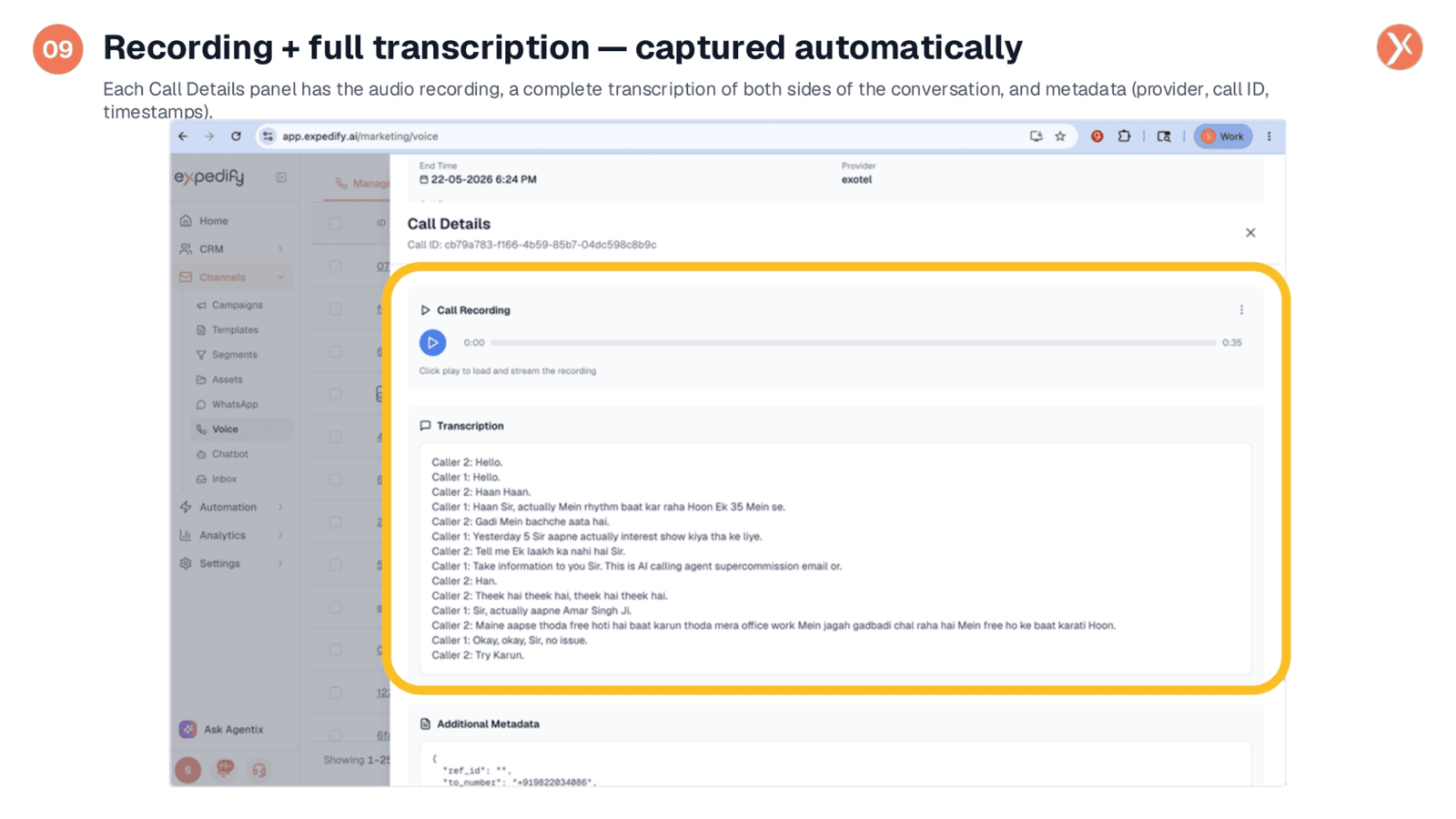Open the Work profile button

coord(1222,136)
